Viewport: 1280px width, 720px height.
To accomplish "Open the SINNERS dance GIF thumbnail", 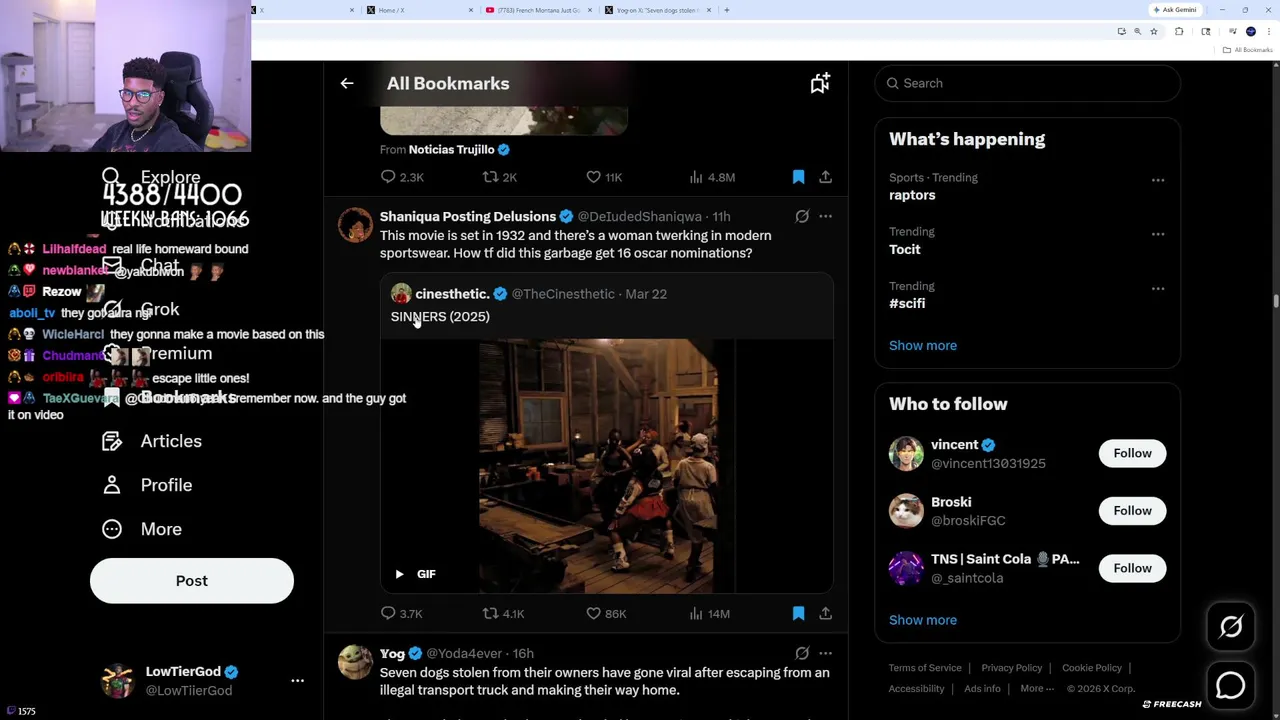I will pyautogui.click(x=607, y=466).
